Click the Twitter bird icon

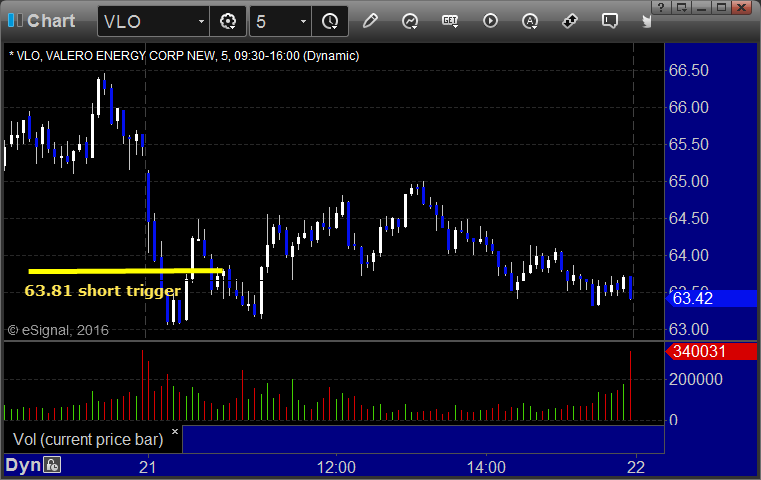(x=646, y=21)
